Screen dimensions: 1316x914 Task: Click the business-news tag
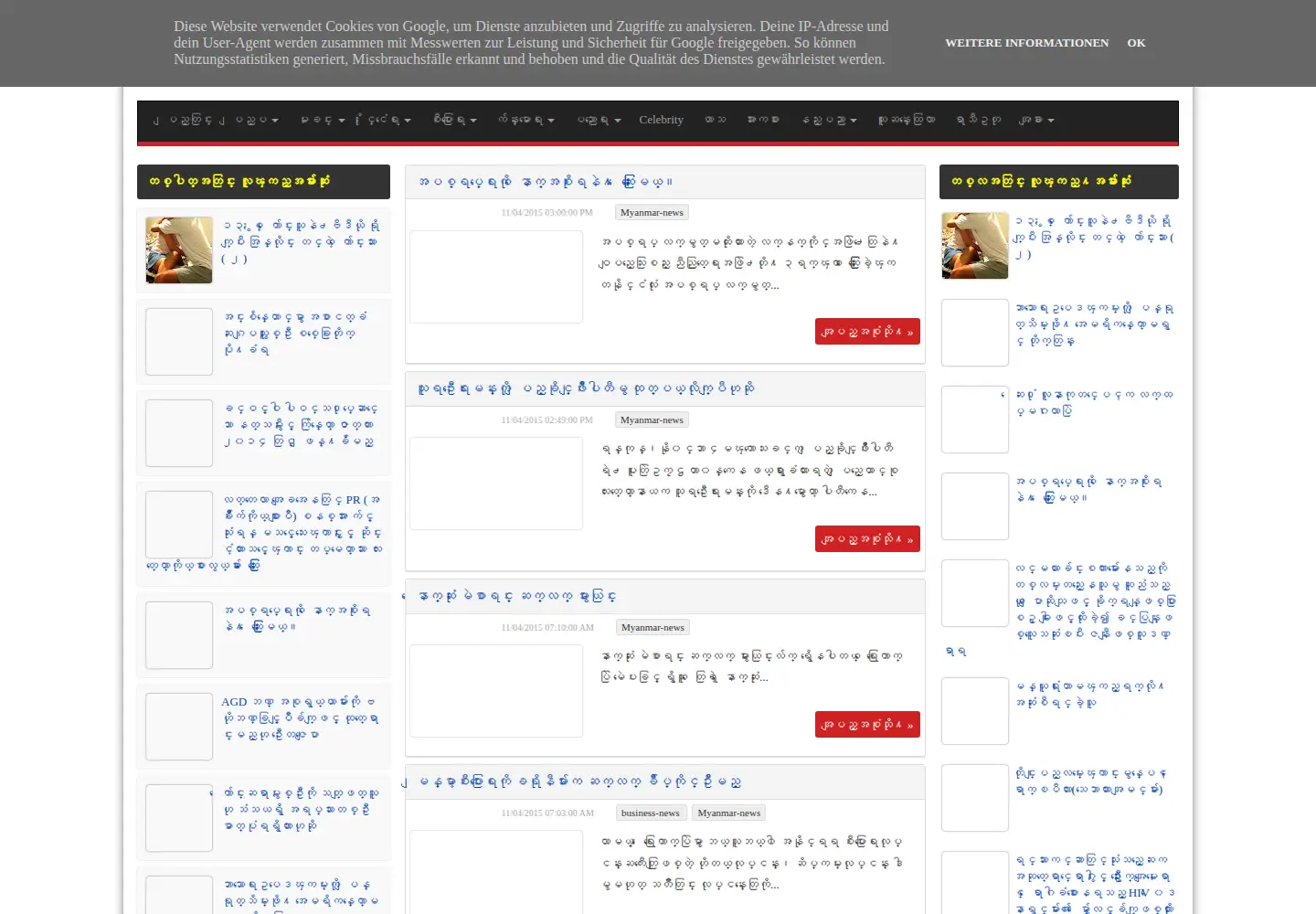tap(650, 813)
